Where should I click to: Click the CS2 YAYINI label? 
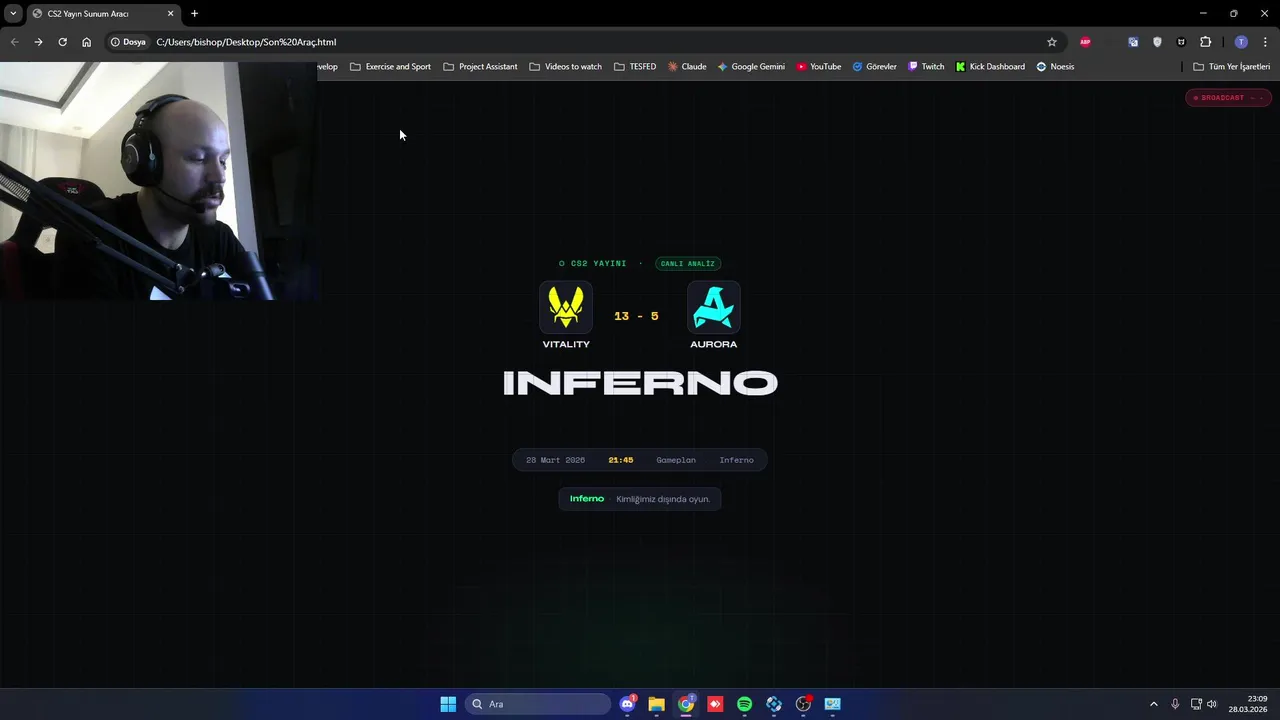[x=598, y=264]
